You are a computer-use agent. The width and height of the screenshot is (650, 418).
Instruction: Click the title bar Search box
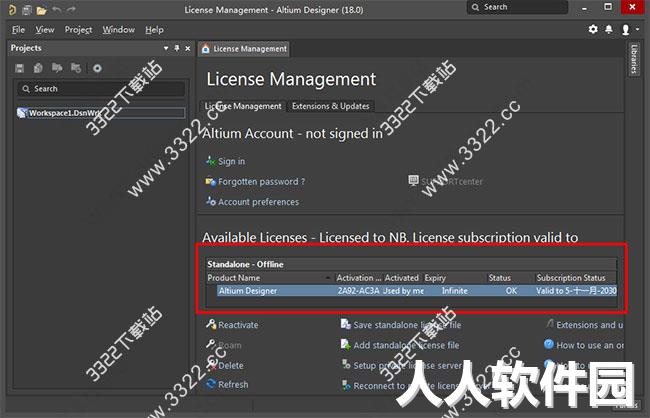517,7
